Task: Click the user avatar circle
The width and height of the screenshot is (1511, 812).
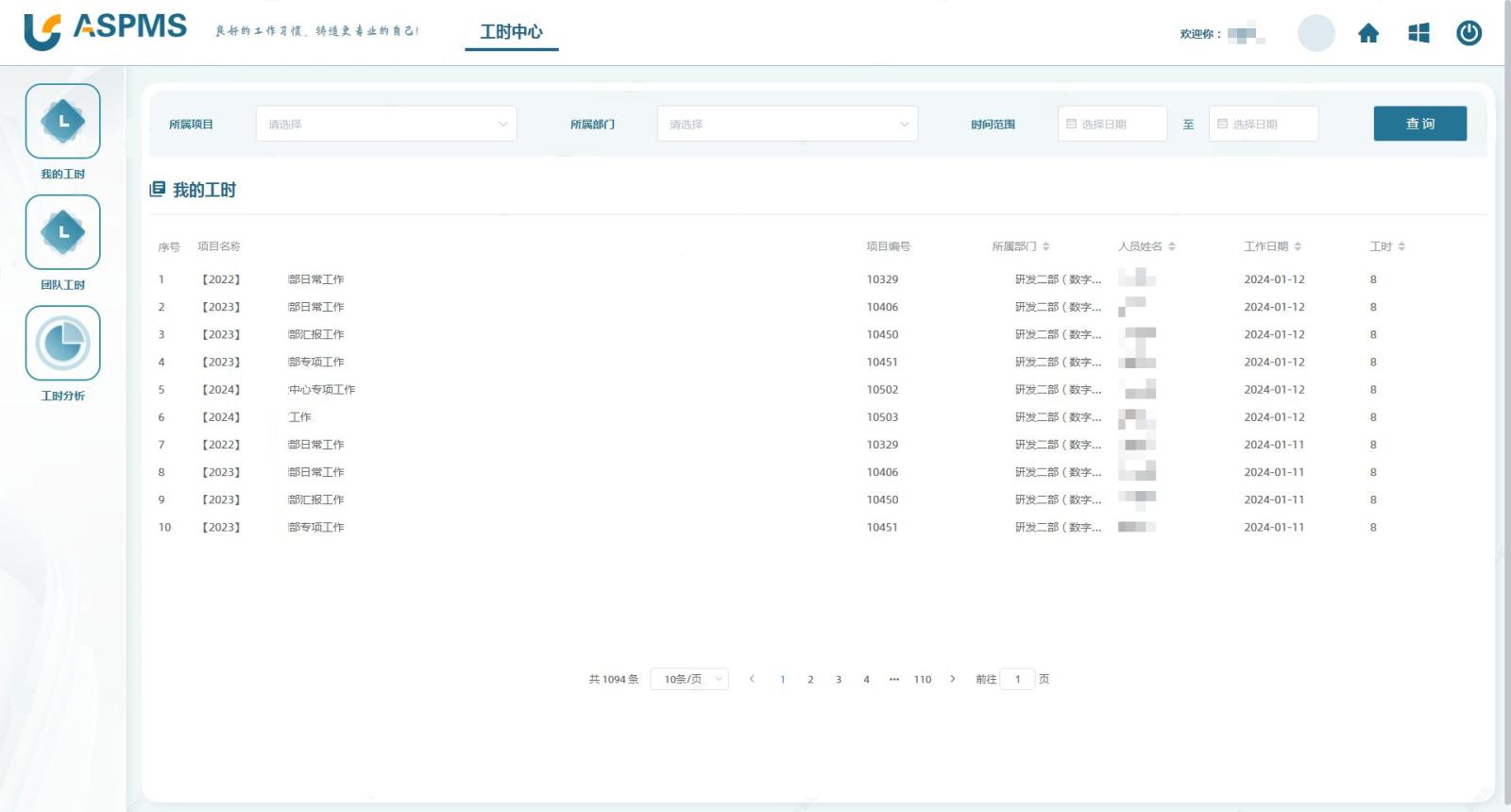Action: pyautogui.click(x=1316, y=33)
